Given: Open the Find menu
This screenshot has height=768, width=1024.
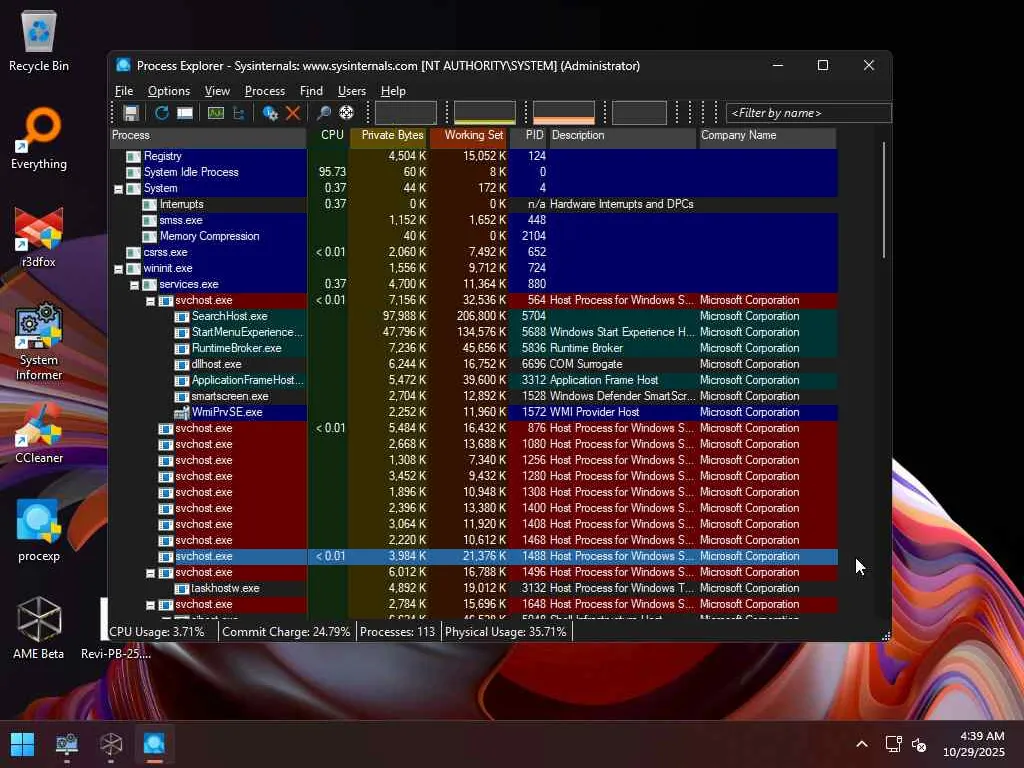Looking at the screenshot, I should [x=311, y=91].
